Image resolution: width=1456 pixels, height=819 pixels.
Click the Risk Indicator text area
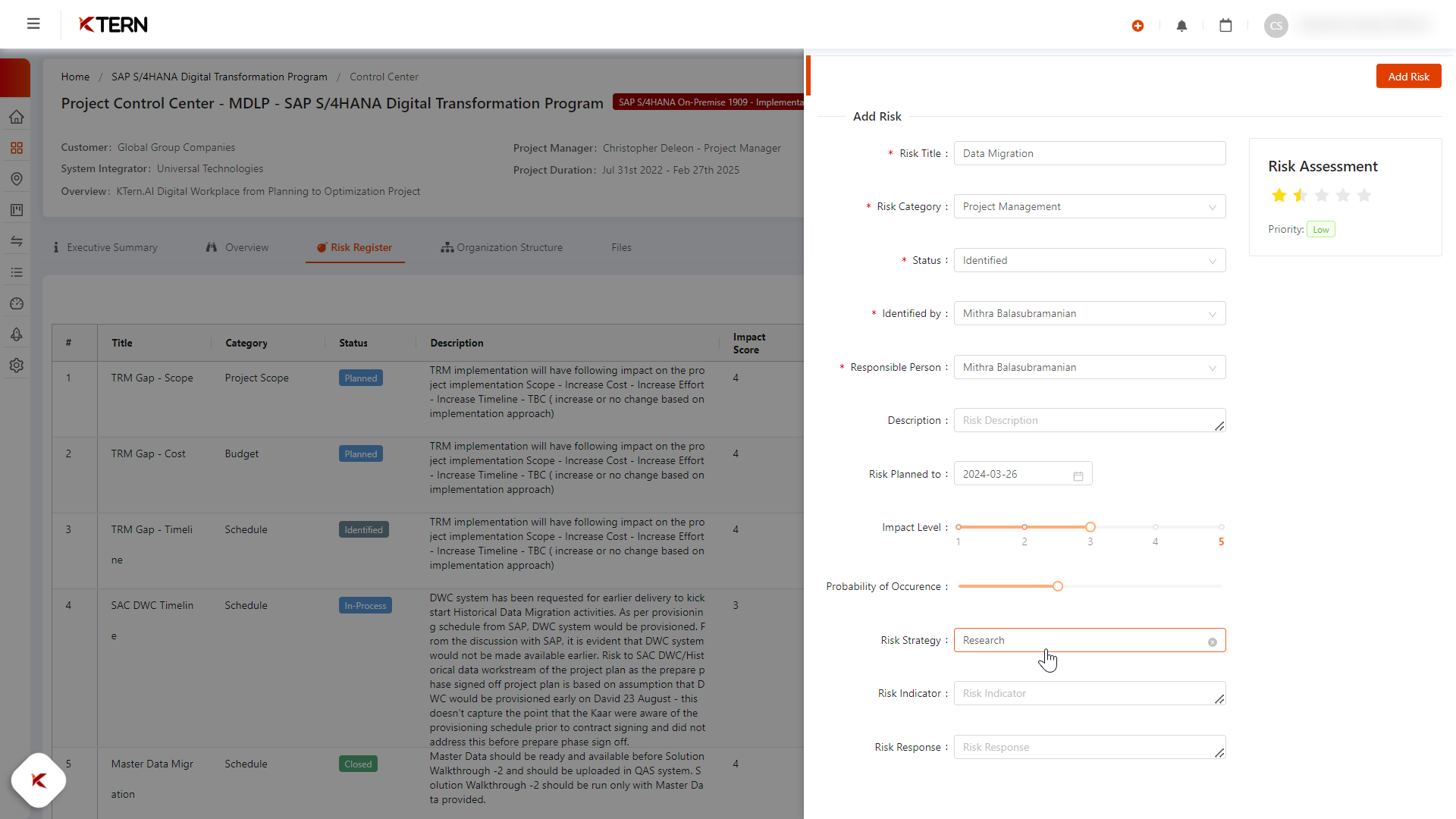click(x=1090, y=694)
